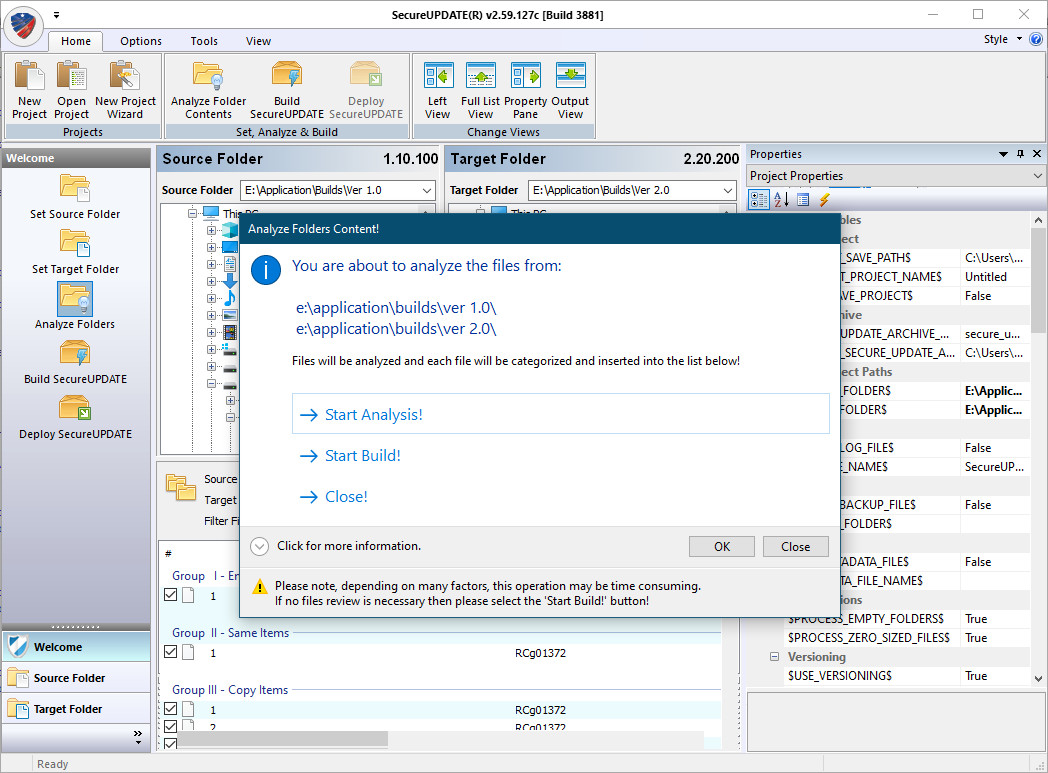
Task: Toggle the Output View
Action: pos(570,90)
